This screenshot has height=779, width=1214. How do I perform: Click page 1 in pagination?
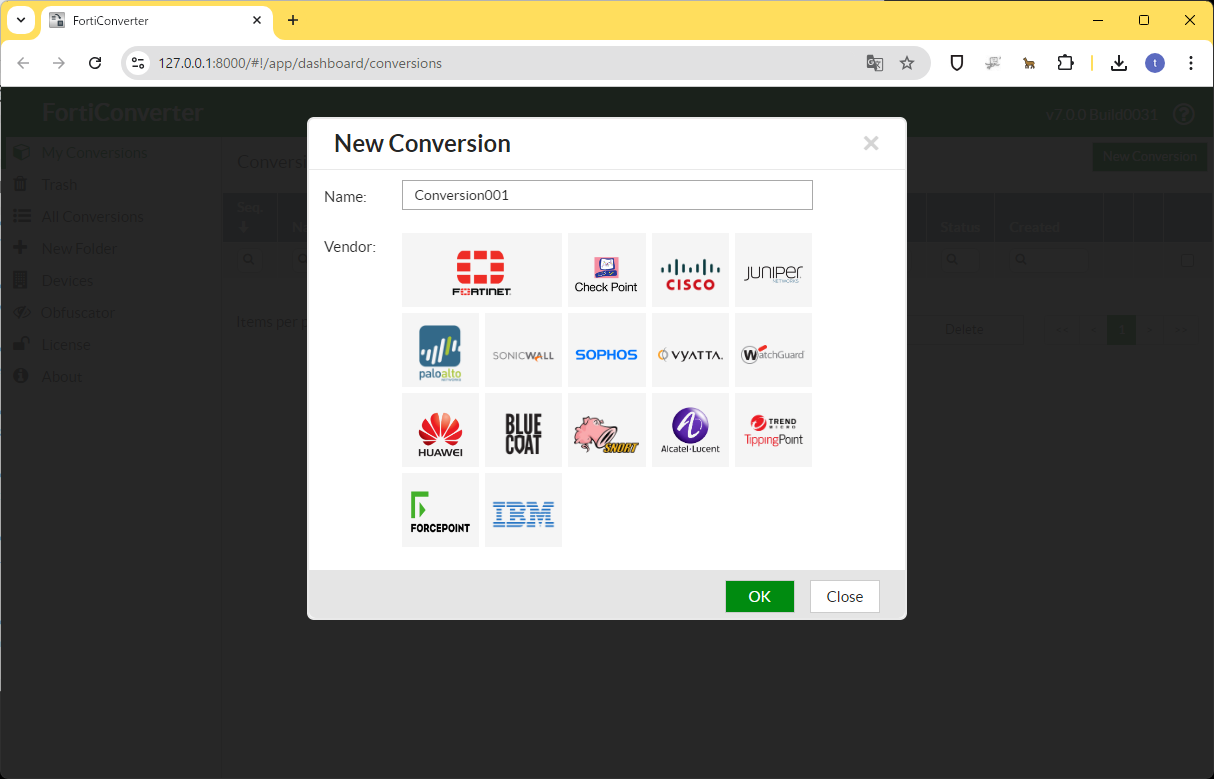tap(1122, 329)
